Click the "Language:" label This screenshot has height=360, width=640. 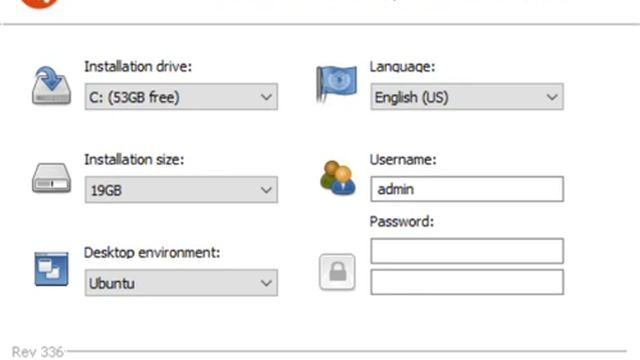tap(402, 67)
